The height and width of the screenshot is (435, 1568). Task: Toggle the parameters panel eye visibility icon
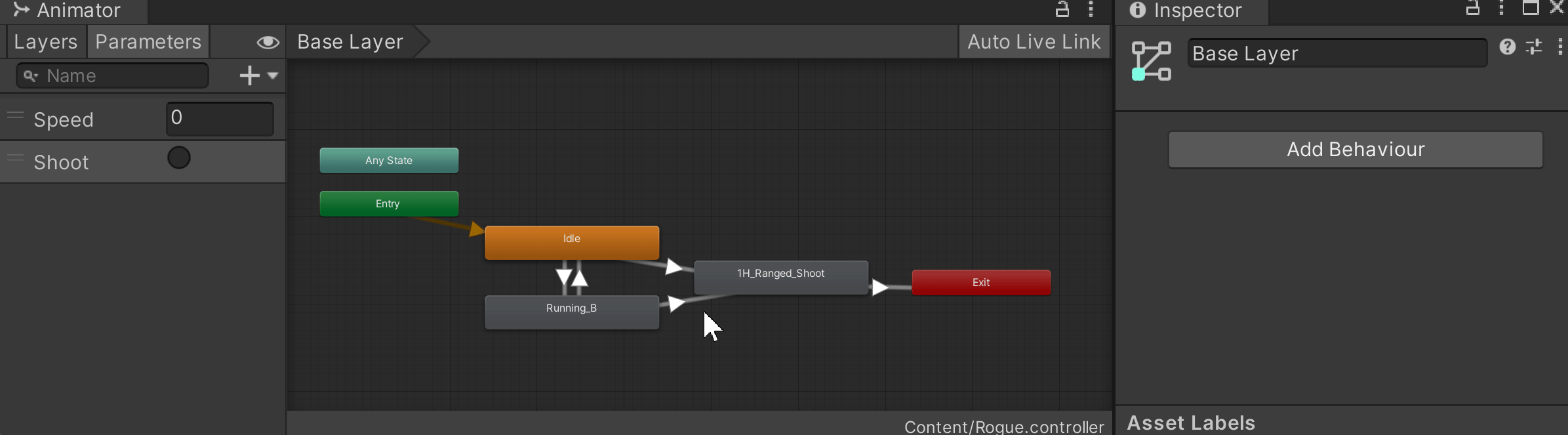268,43
